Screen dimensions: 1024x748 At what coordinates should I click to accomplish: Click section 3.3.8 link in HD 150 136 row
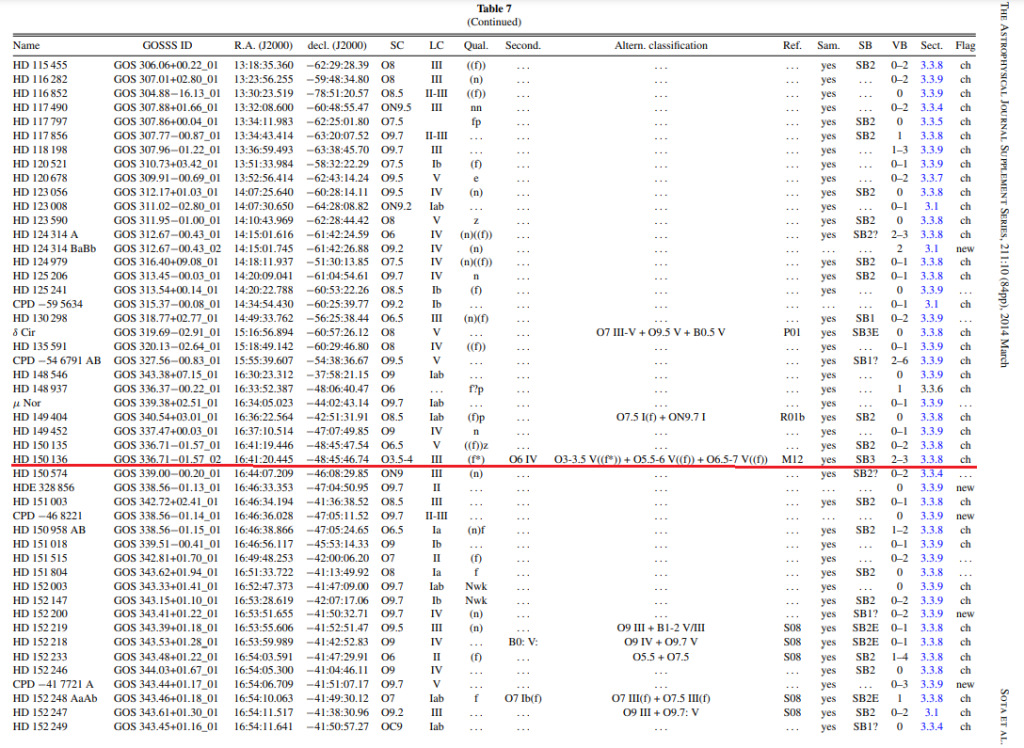931,458
